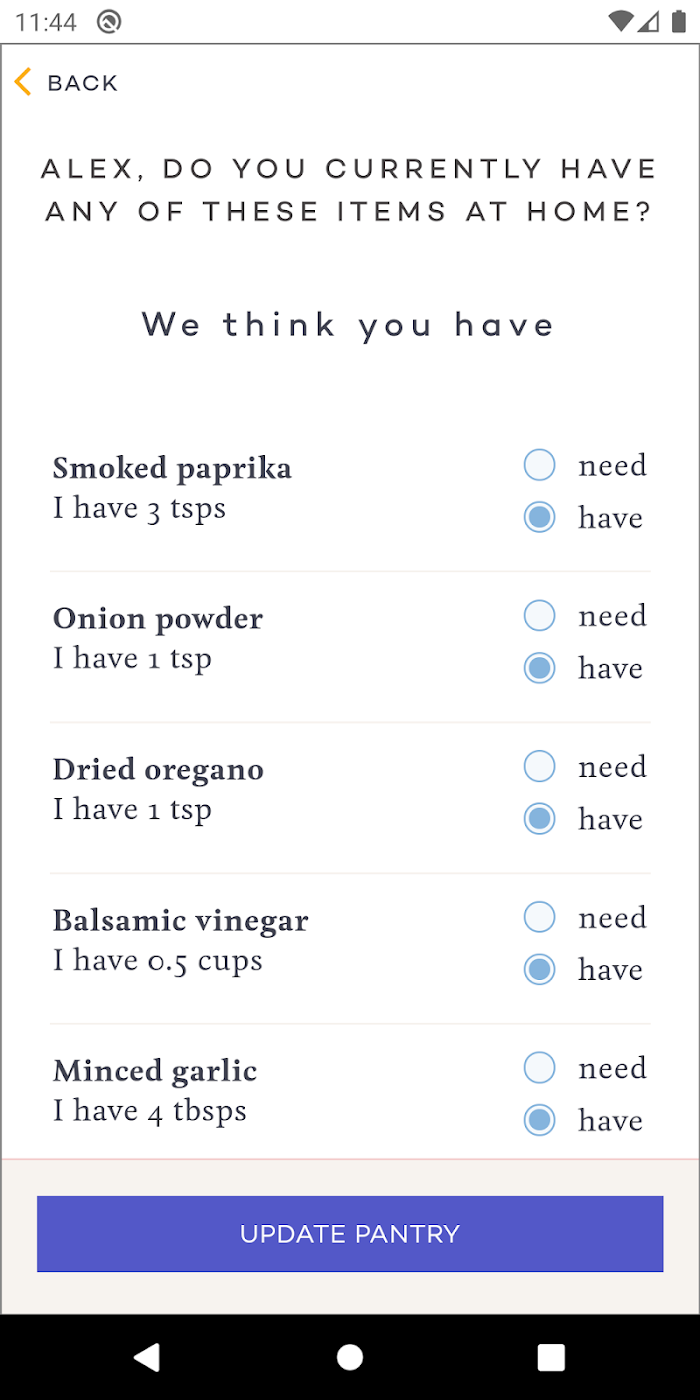700x1400 pixels.
Task: Choose 'have' for Minced garlic
Action: coord(539,1120)
